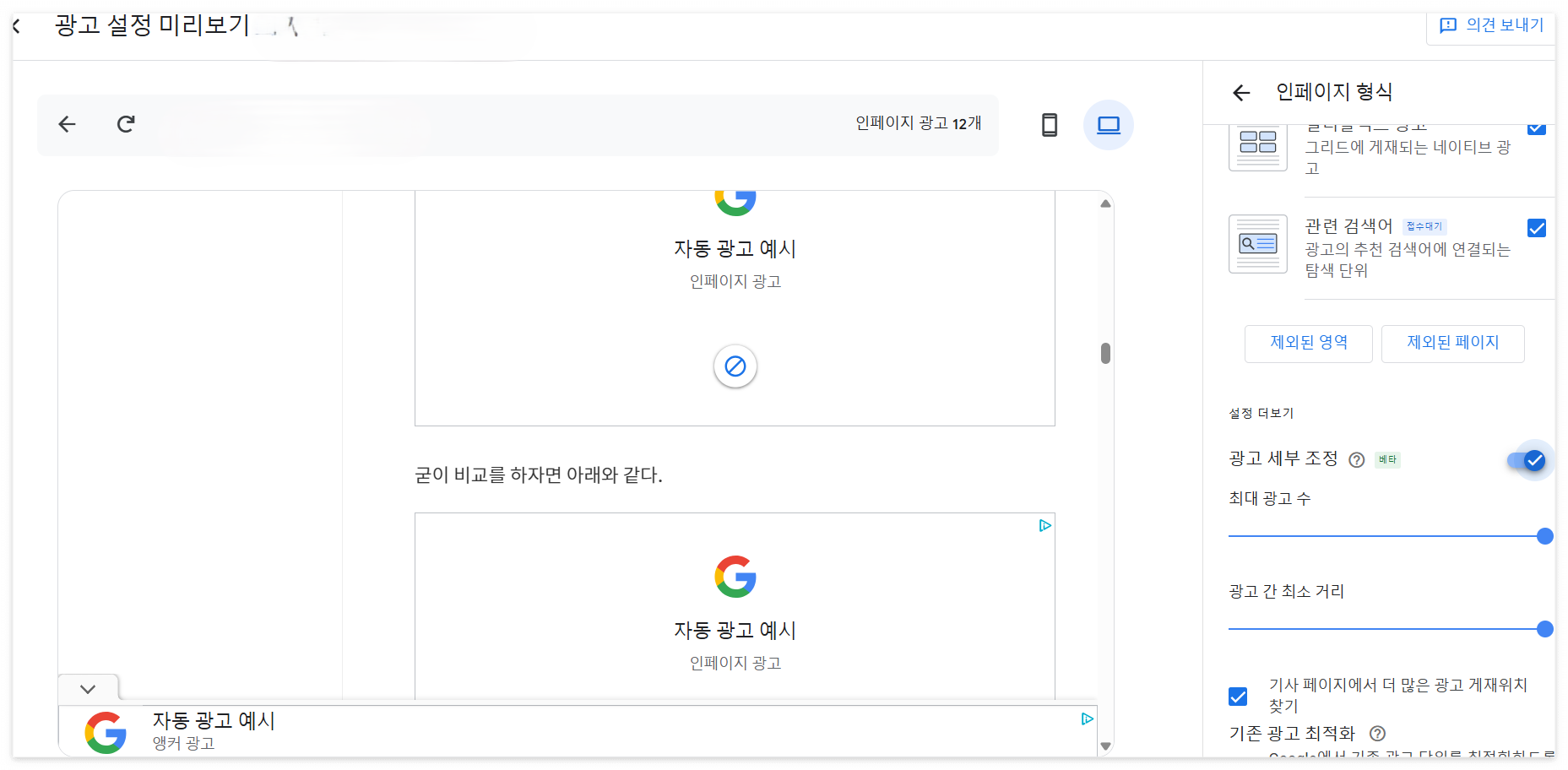The image size is (1568, 770).
Task: Click the 관련 검색어 title text
Action: (x=1348, y=225)
